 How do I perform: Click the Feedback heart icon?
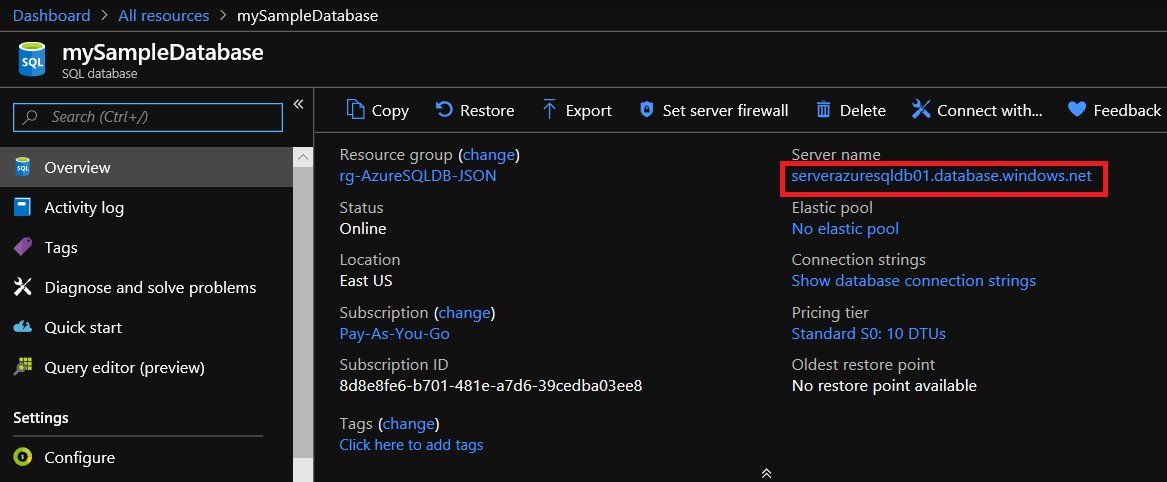click(1077, 109)
